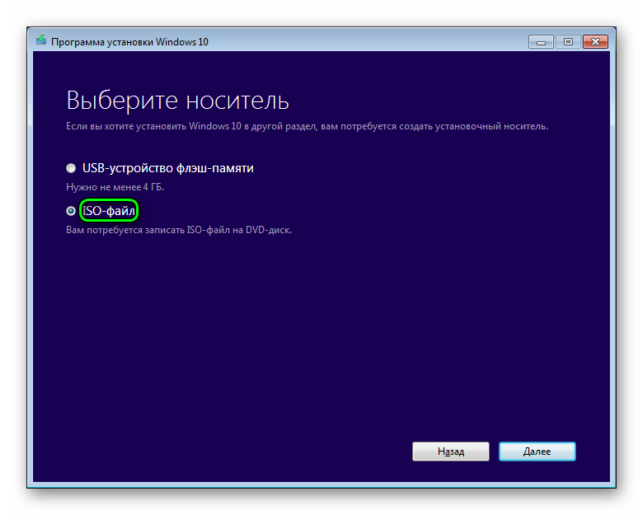Minimize the Windows 10 setup window
Screen dimensions: 643x515
coord(541,42)
